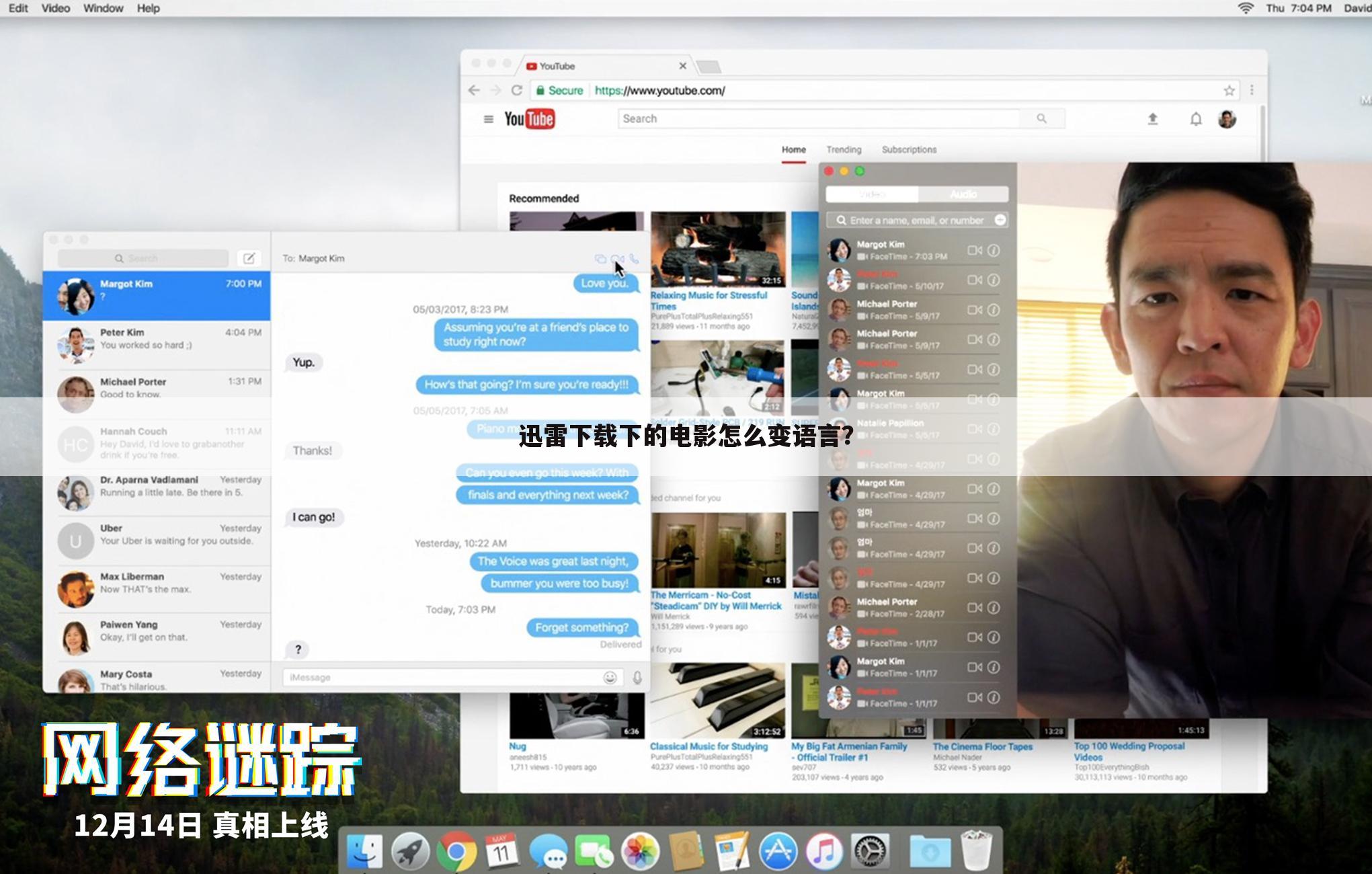Screen dimensions: 1372x874
Task: Open Photos in the Dock
Action: coord(640,851)
